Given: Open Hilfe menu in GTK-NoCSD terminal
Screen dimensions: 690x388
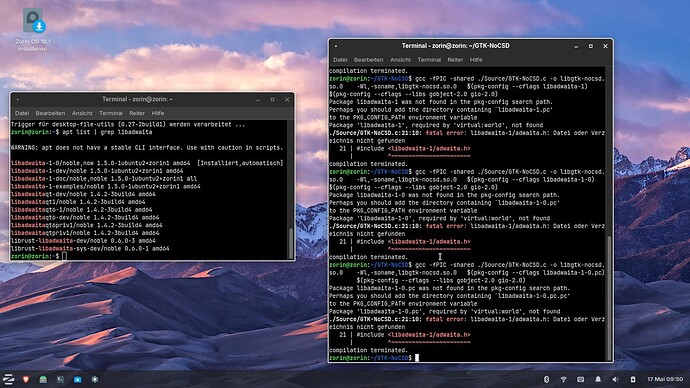Looking at the screenshot, I should pos(476,60).
